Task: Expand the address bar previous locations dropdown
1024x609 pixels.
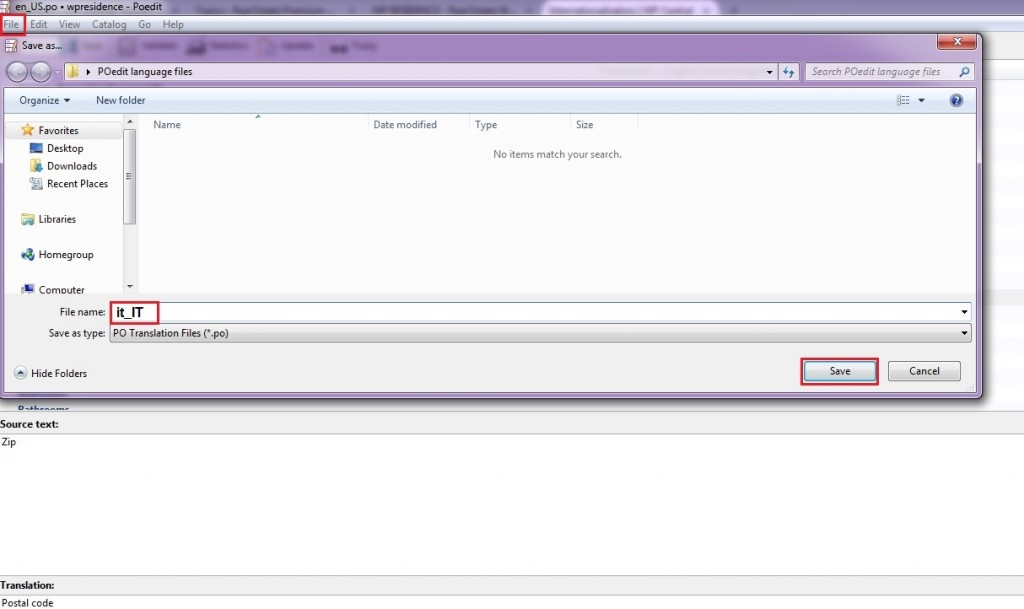Action: pyautogui.click(x=769, y=72)
